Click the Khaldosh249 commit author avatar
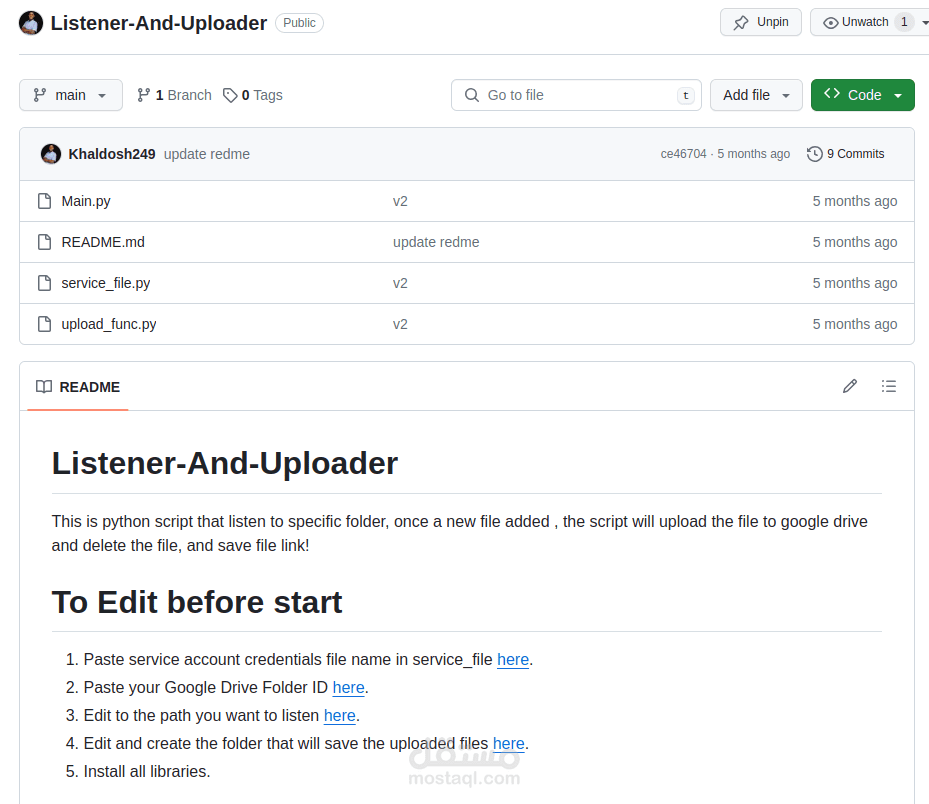The image size is (929, 804). coord(51,154)
